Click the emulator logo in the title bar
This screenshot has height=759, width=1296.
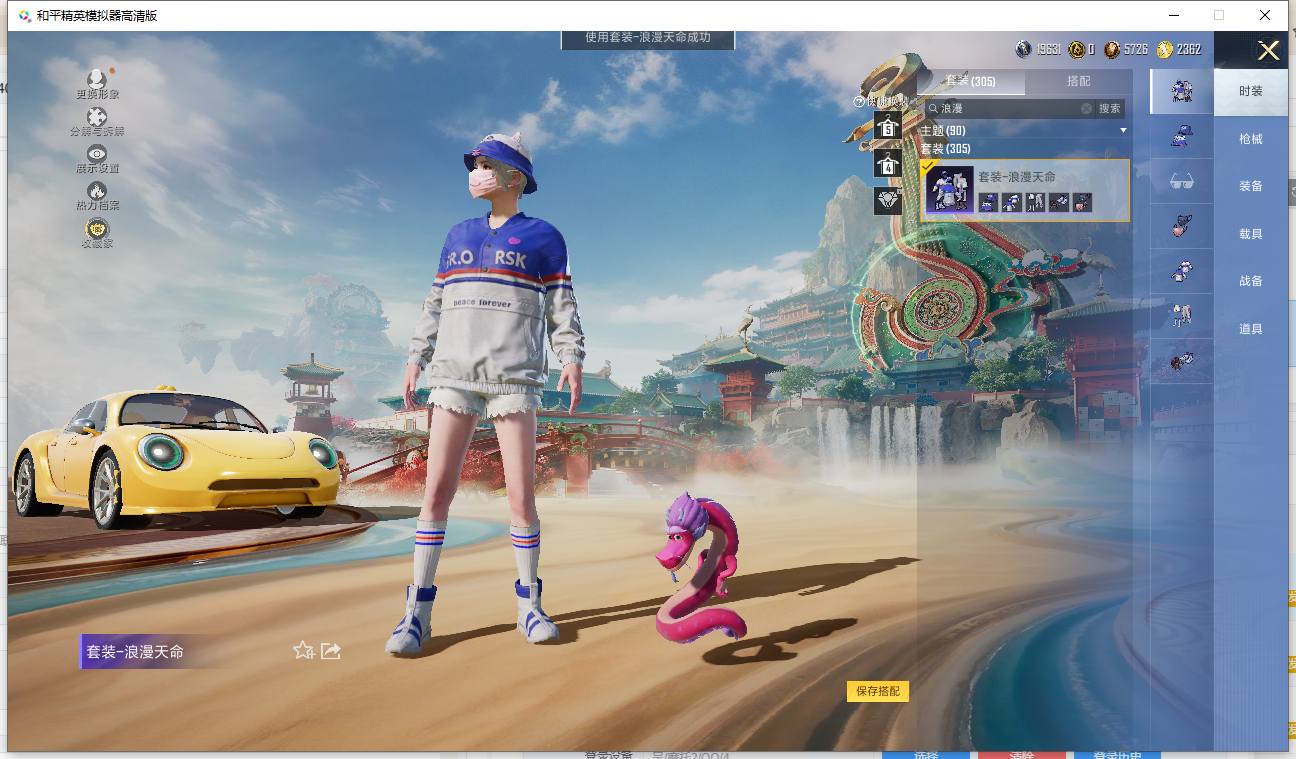24,16
